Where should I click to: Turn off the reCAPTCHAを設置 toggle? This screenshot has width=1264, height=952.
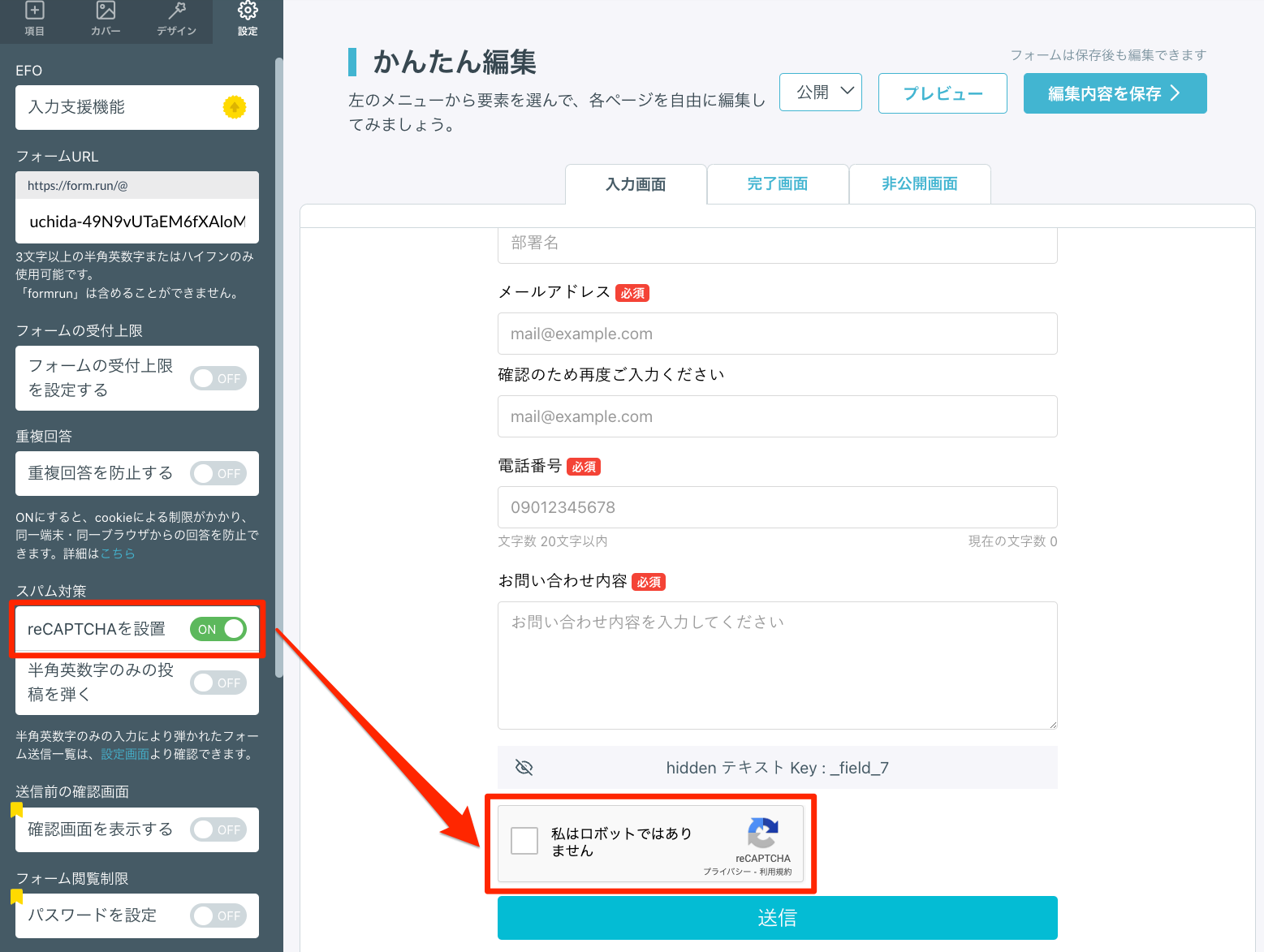(218, 629)
